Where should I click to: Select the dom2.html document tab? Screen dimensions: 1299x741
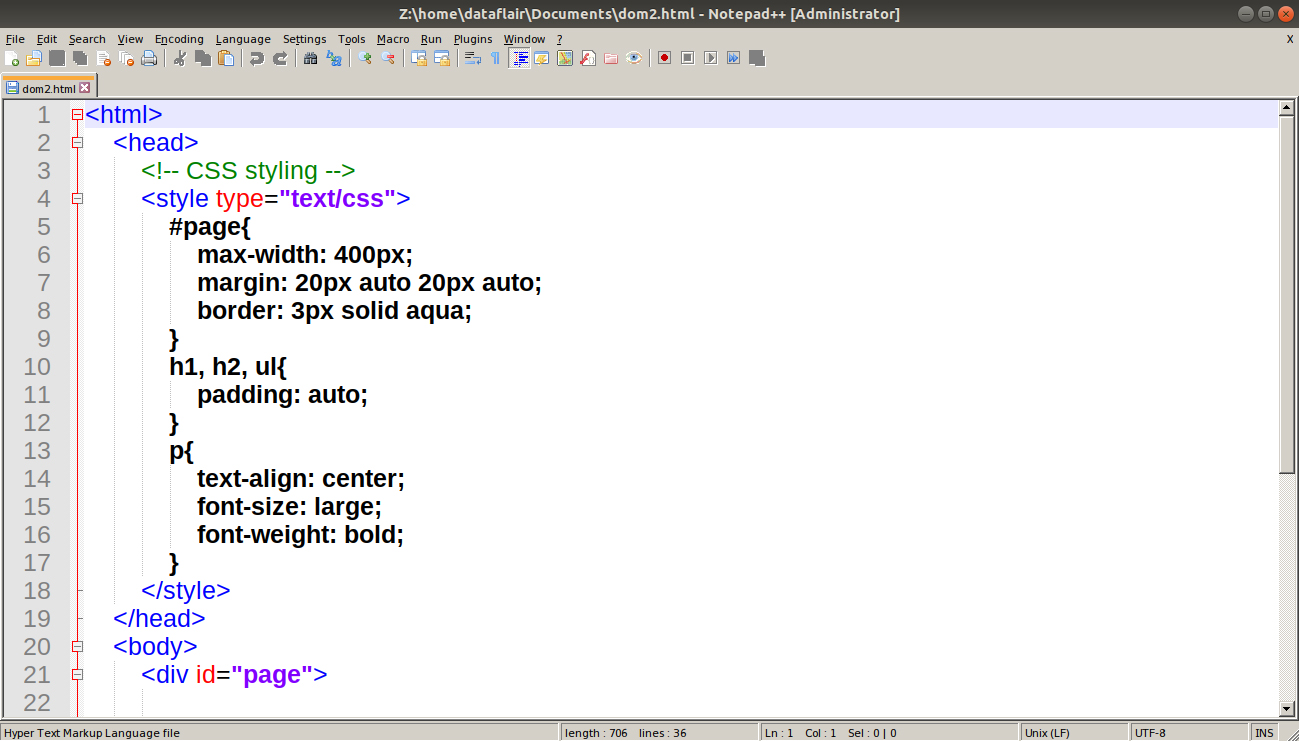45,87
